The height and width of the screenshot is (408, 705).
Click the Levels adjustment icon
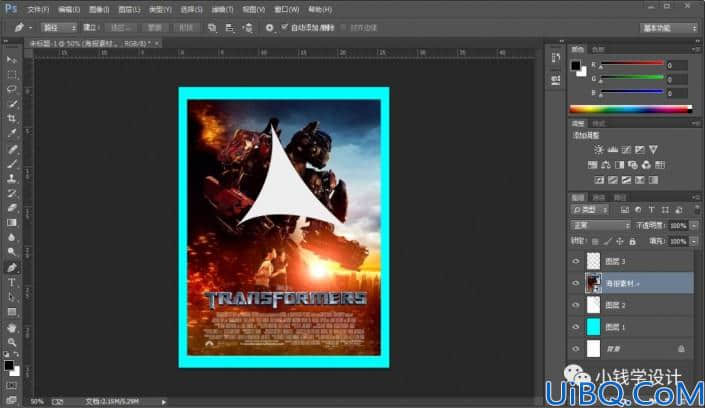click(612, 149)
